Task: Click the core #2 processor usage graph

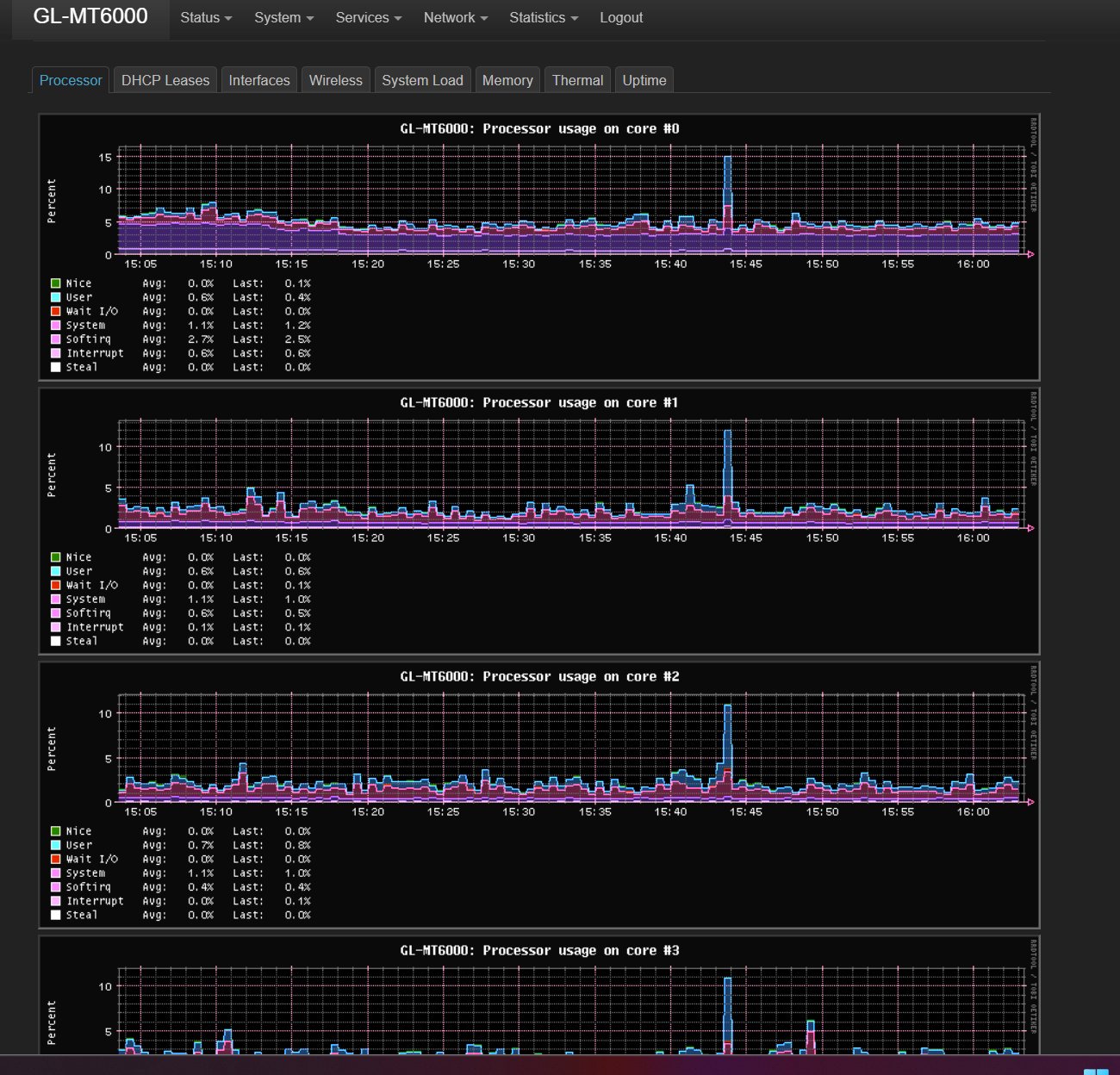Action: tap(539, 795)
